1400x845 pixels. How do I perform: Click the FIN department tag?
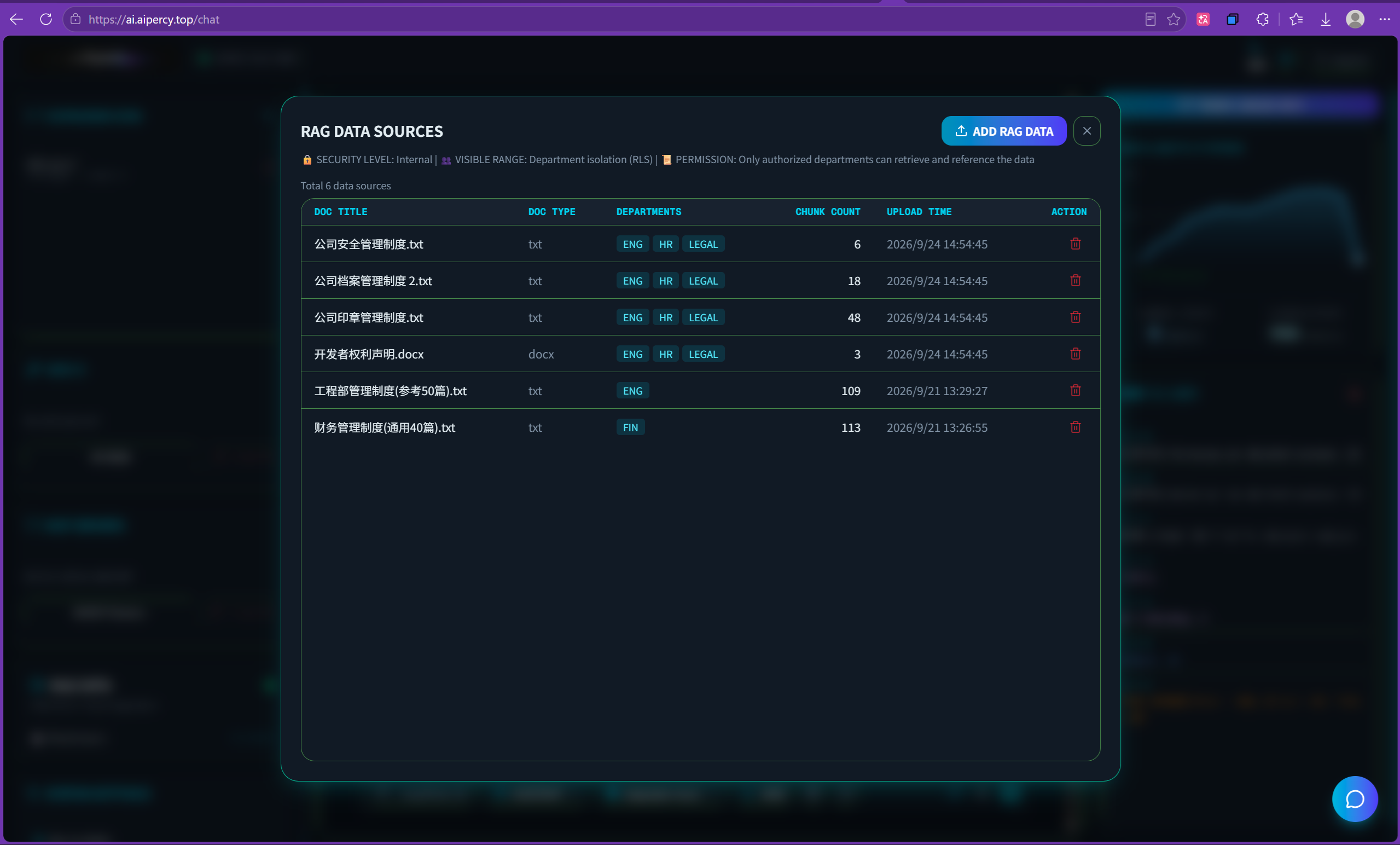point(630,427)
